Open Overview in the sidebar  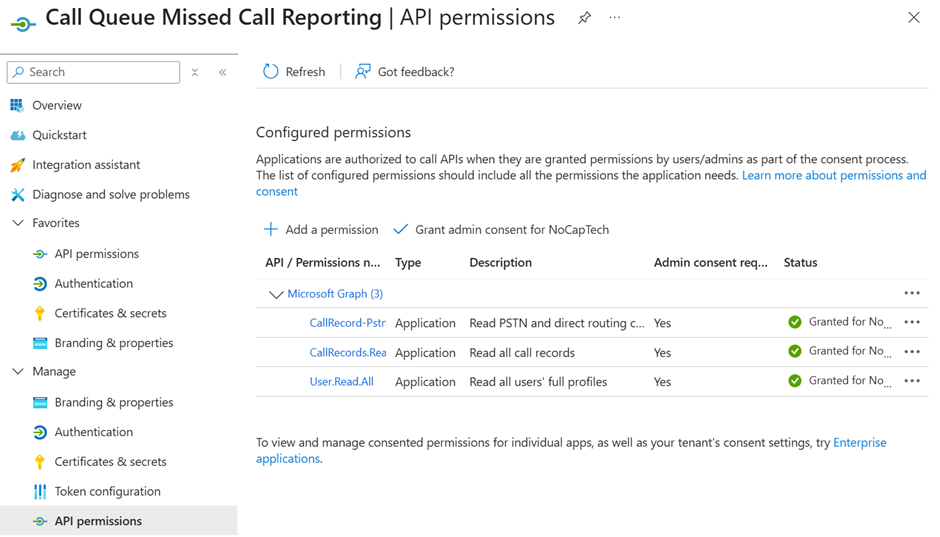click(57, 105)
